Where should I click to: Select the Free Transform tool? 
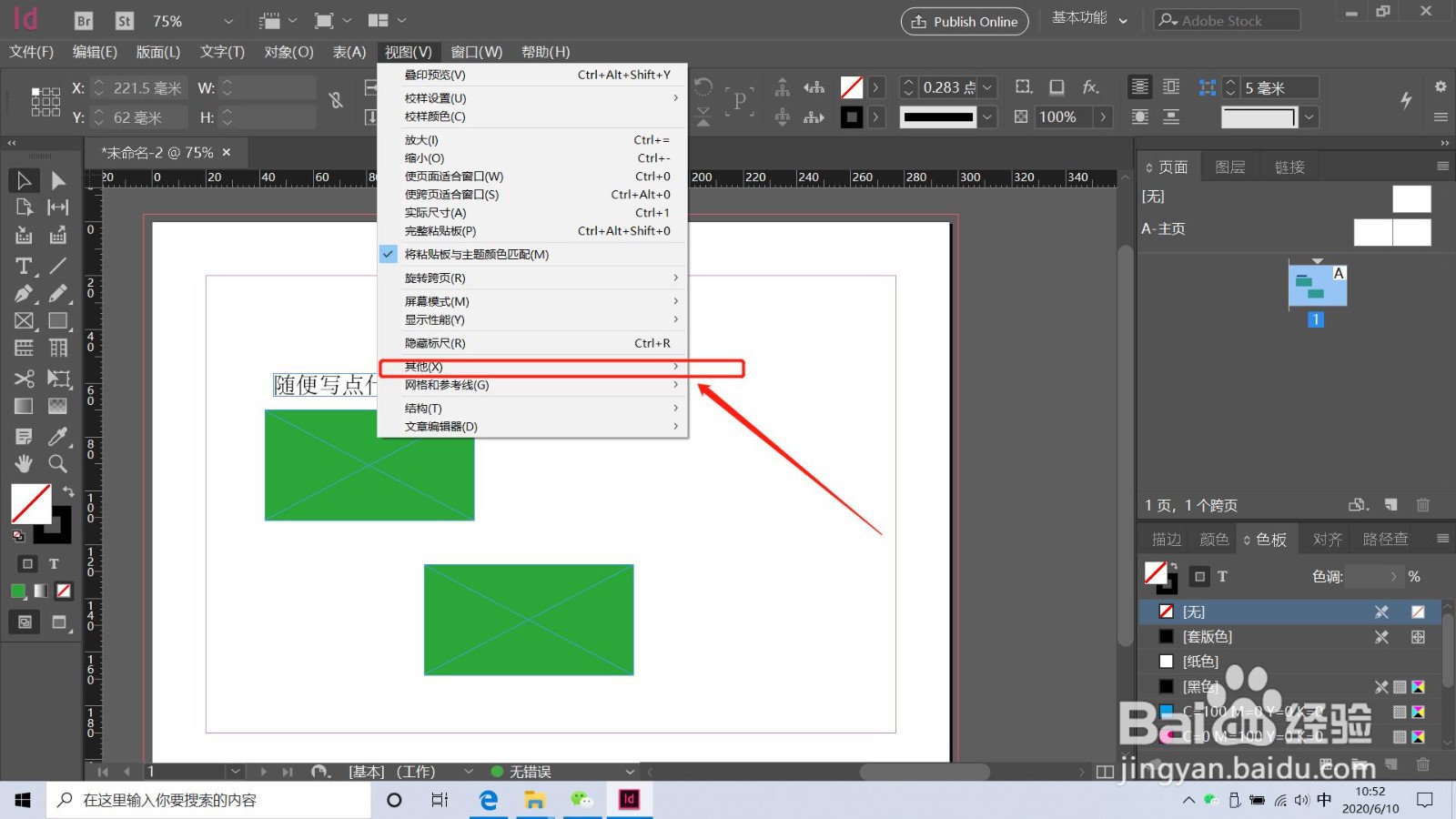click(x=58, y=379)
